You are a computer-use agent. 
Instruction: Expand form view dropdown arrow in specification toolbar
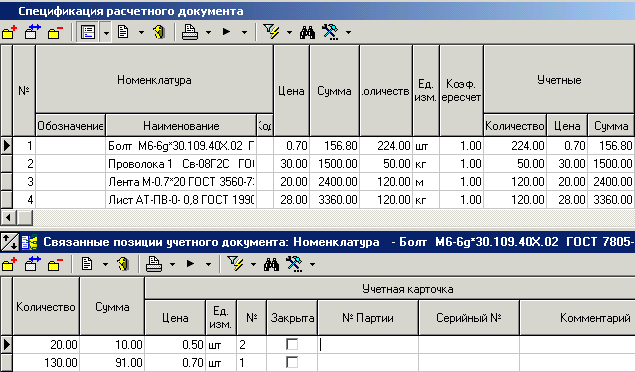(106, 32)
